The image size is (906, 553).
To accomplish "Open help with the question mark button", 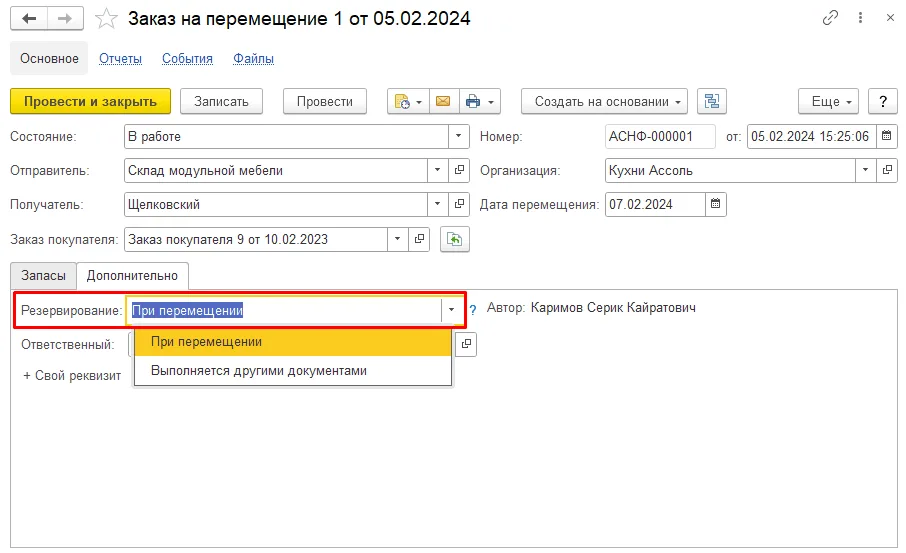I will tap(882, 102).
